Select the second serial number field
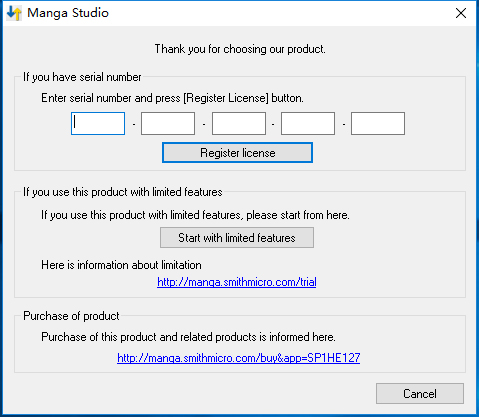The width and height of the screenshot is (479, 417). pos(168,124)
